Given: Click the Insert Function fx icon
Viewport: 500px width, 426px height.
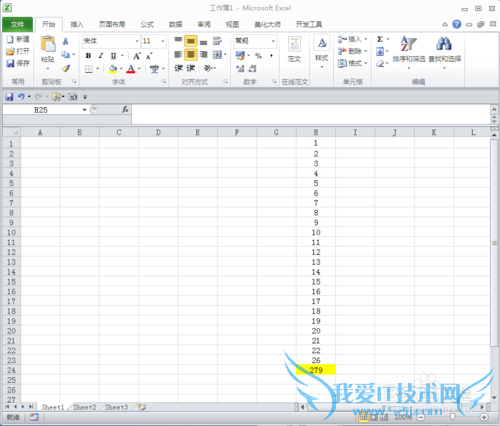Looking at the screenshot, I should 125,109.
